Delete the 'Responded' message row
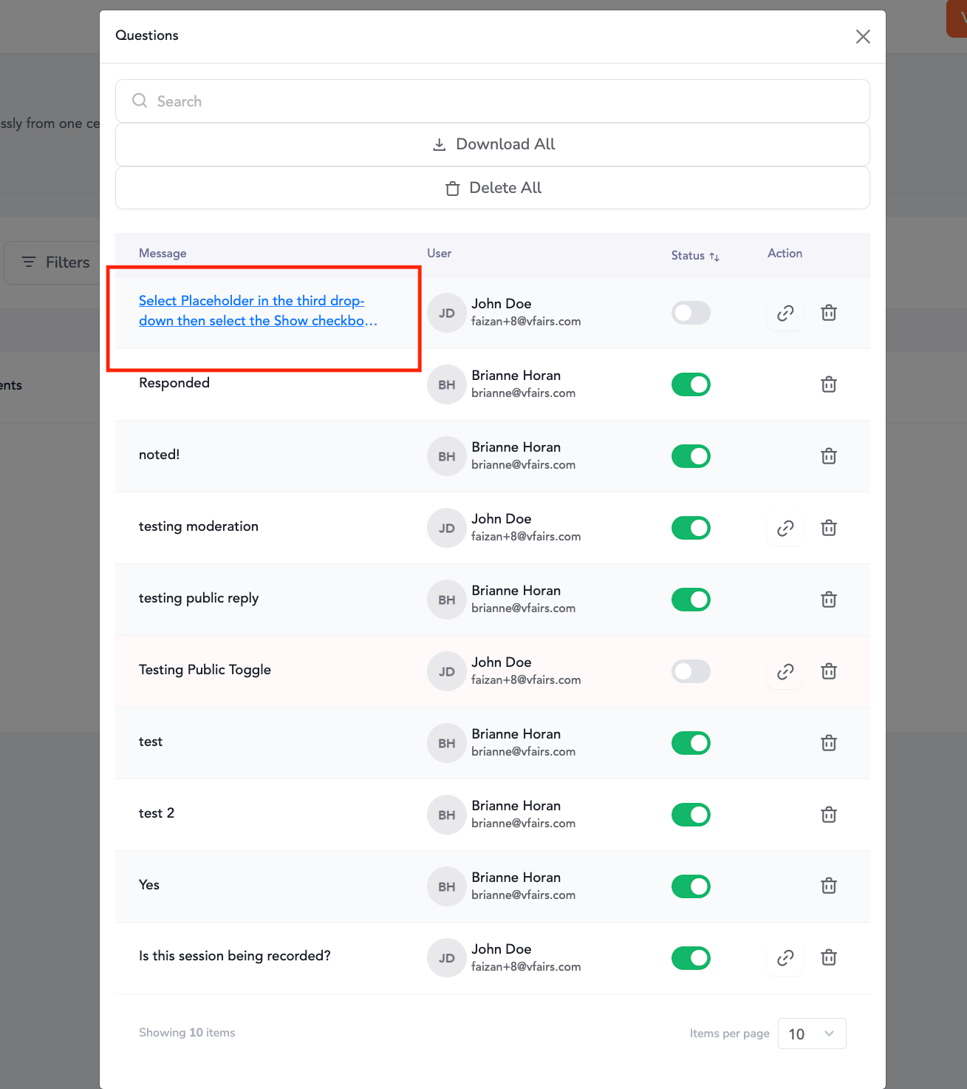 829,385
